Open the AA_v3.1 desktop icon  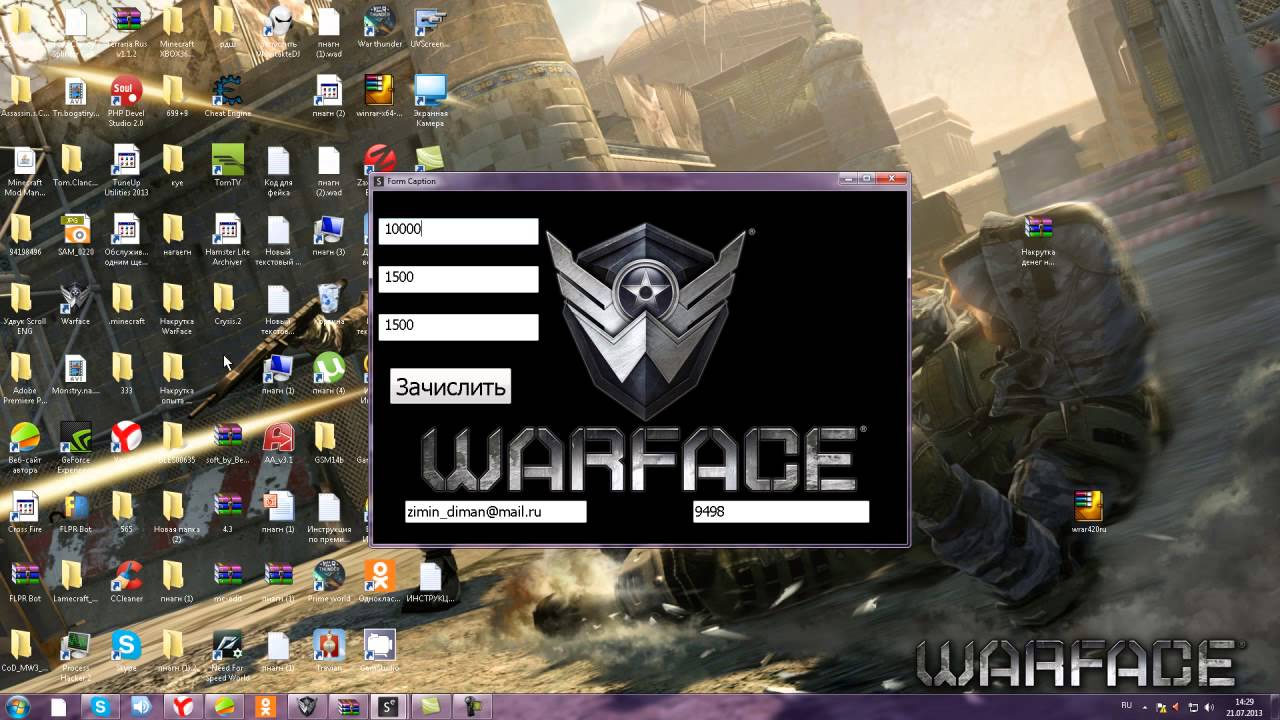(x=278, y=443)
